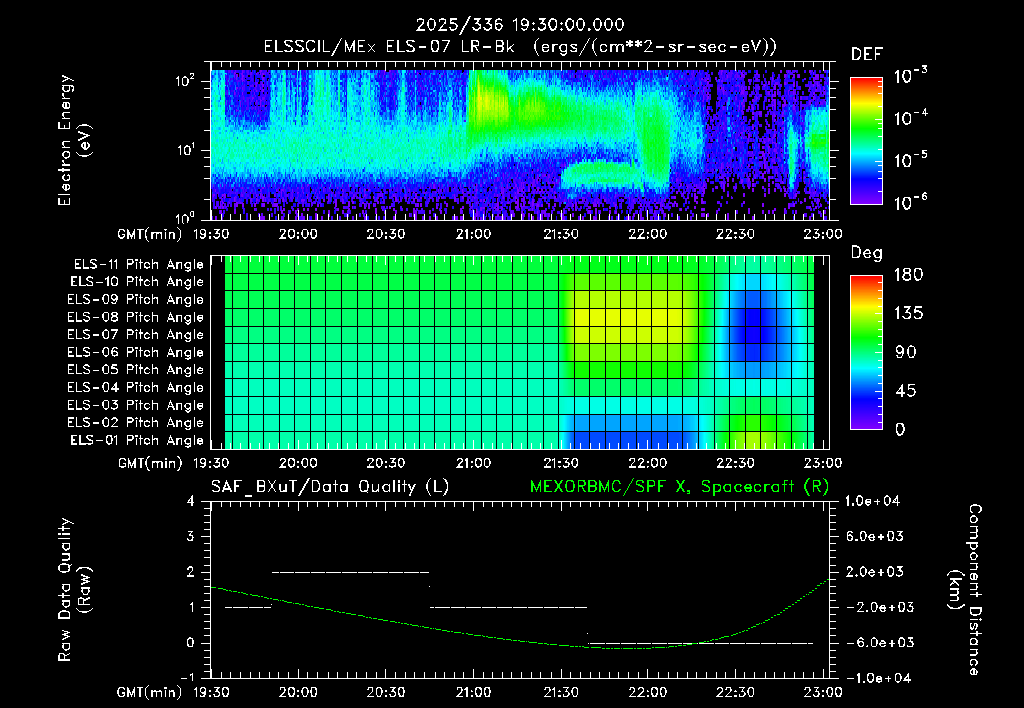1024x708 pixels.
Task: Click the 180 tick on Deg colorbar
Action: click(x=908, y=274)
